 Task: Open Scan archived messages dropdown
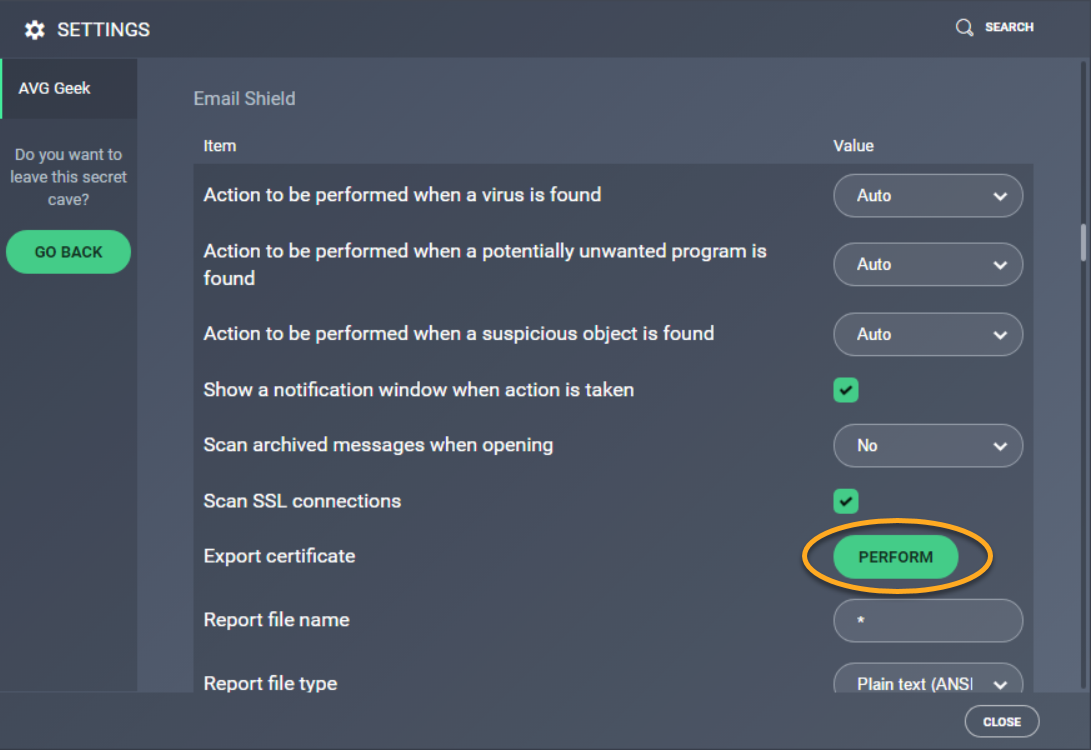[x=927, y=445]
